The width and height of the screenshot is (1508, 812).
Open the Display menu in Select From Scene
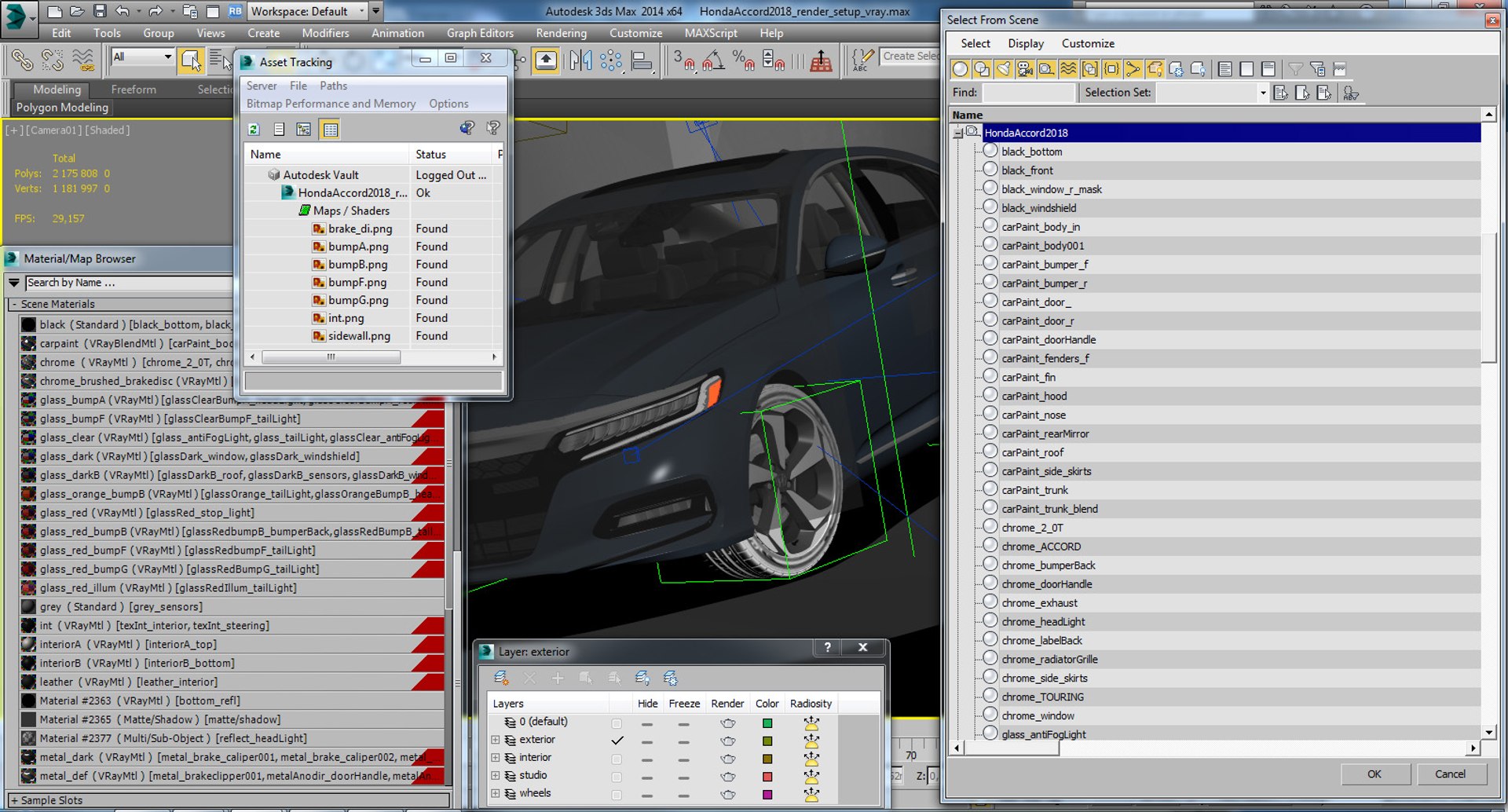1026,43
